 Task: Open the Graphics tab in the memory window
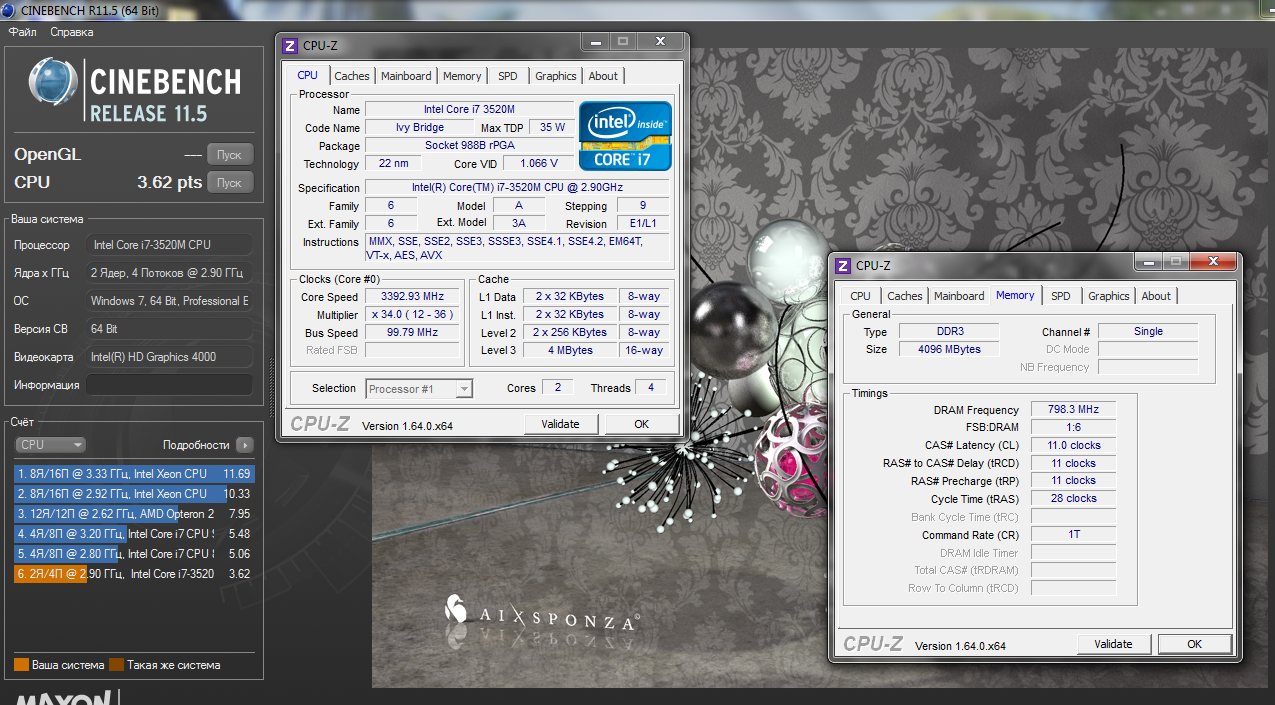pos(1108,296)
